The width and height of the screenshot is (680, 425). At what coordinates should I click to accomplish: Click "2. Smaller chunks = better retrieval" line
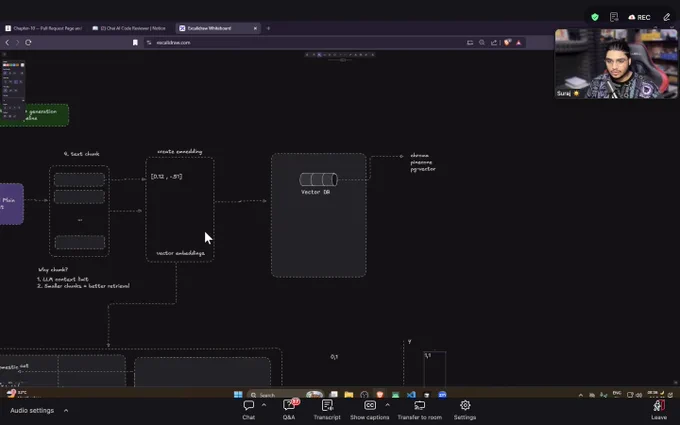click(83, 286)
